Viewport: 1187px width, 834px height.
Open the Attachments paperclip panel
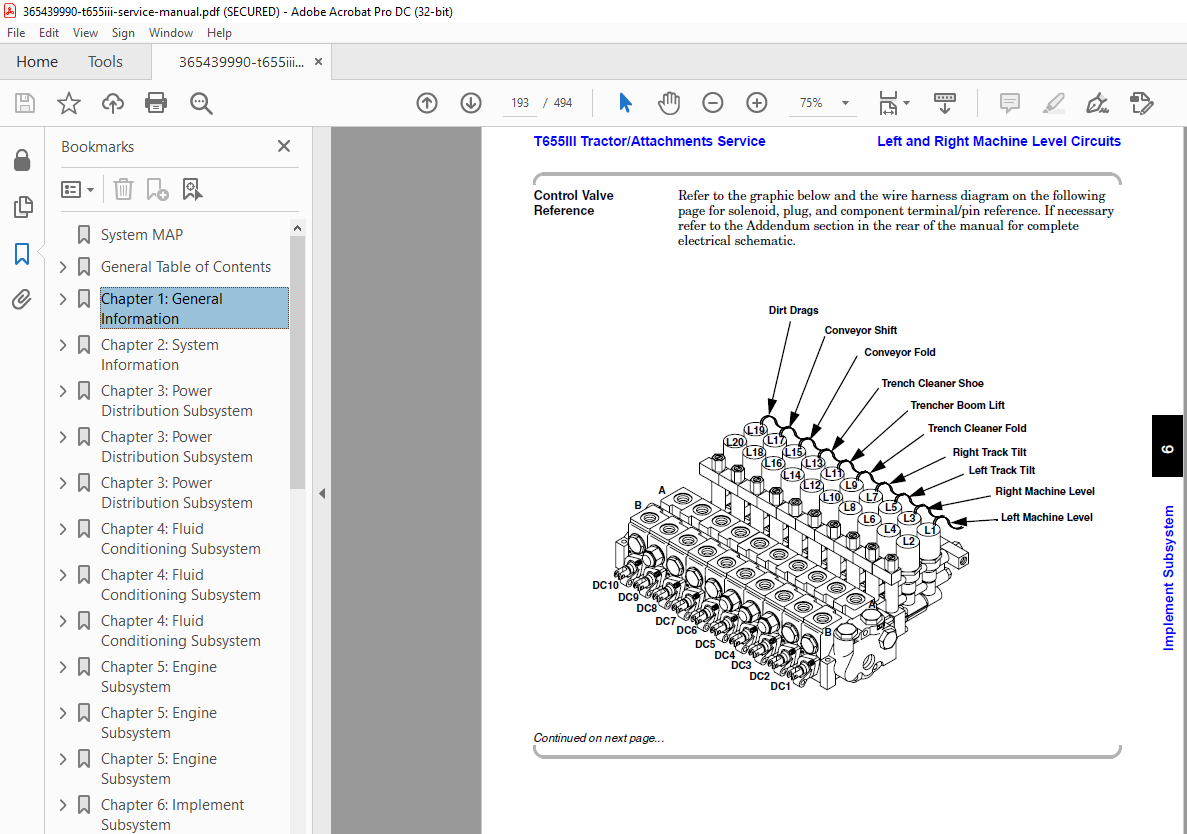click(22, 300)
